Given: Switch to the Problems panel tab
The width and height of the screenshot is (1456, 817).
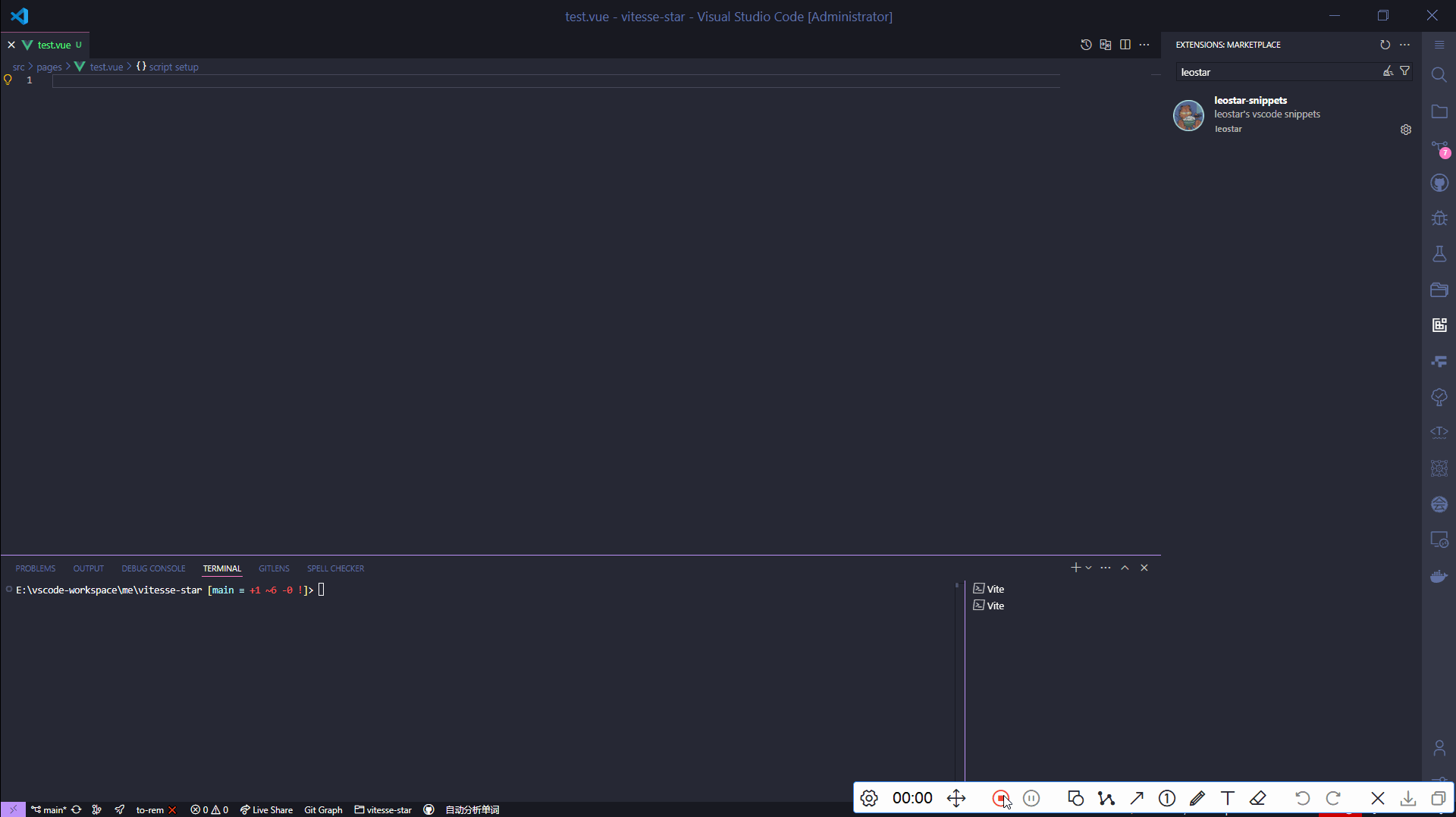Looking at the screenshot, I should [36, 568].
